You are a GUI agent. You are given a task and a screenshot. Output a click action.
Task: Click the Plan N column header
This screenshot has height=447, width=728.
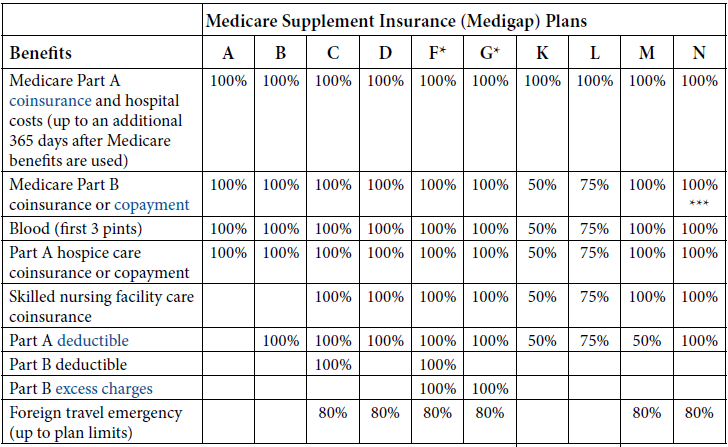(699, 53)
